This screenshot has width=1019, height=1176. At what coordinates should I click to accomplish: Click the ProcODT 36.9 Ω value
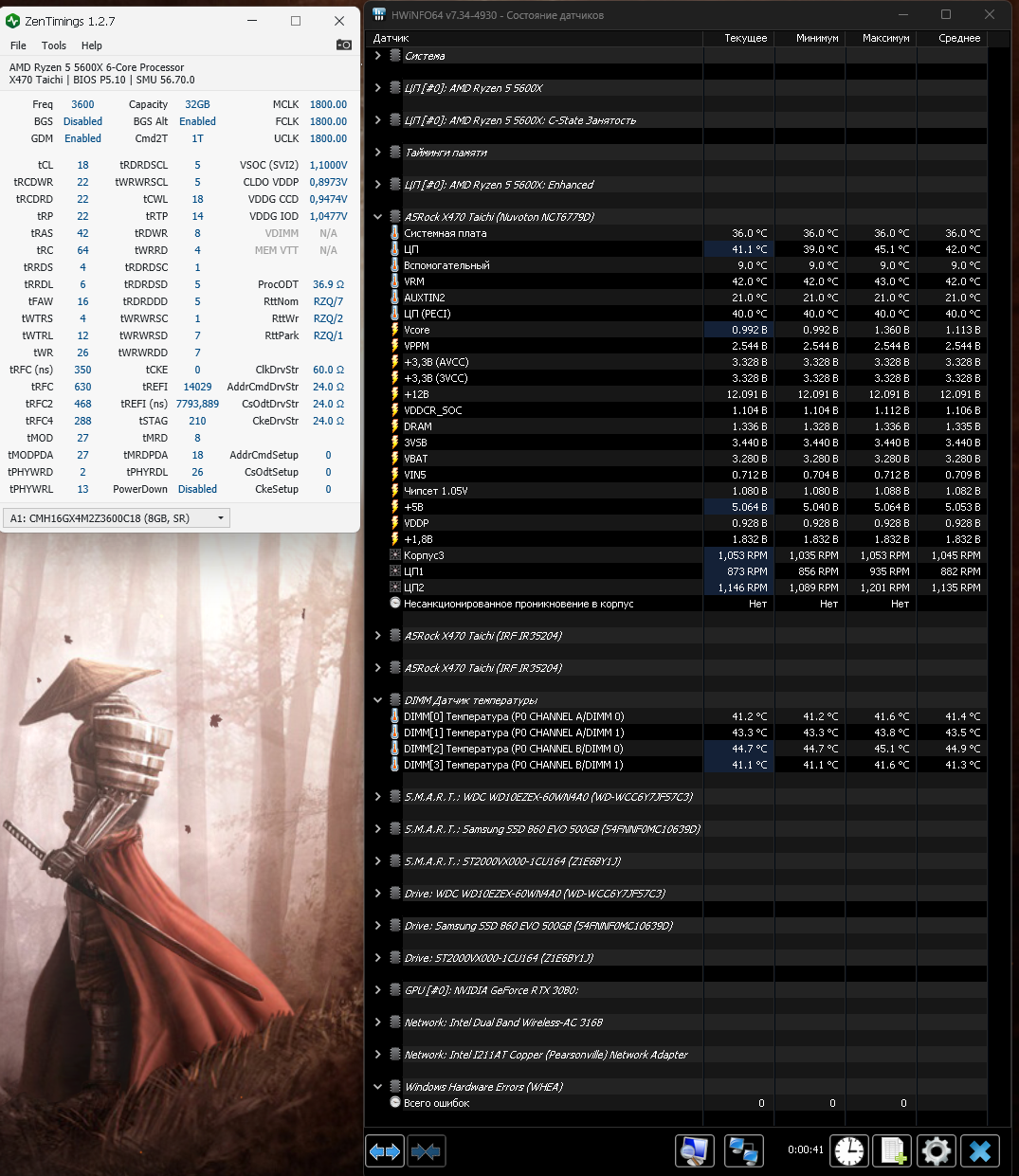point(328,284)
